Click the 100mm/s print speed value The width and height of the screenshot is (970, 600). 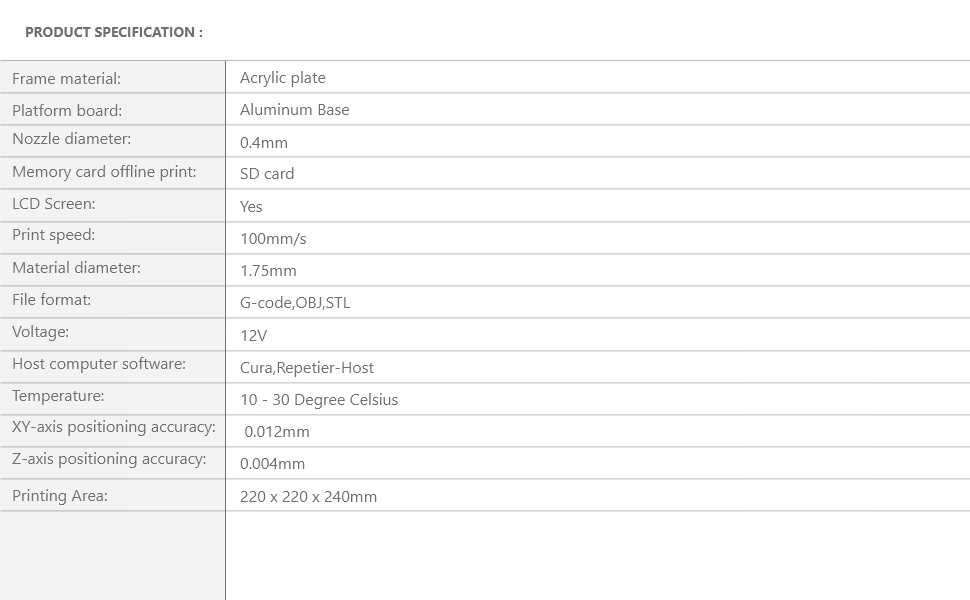click(x=273, y=239)
